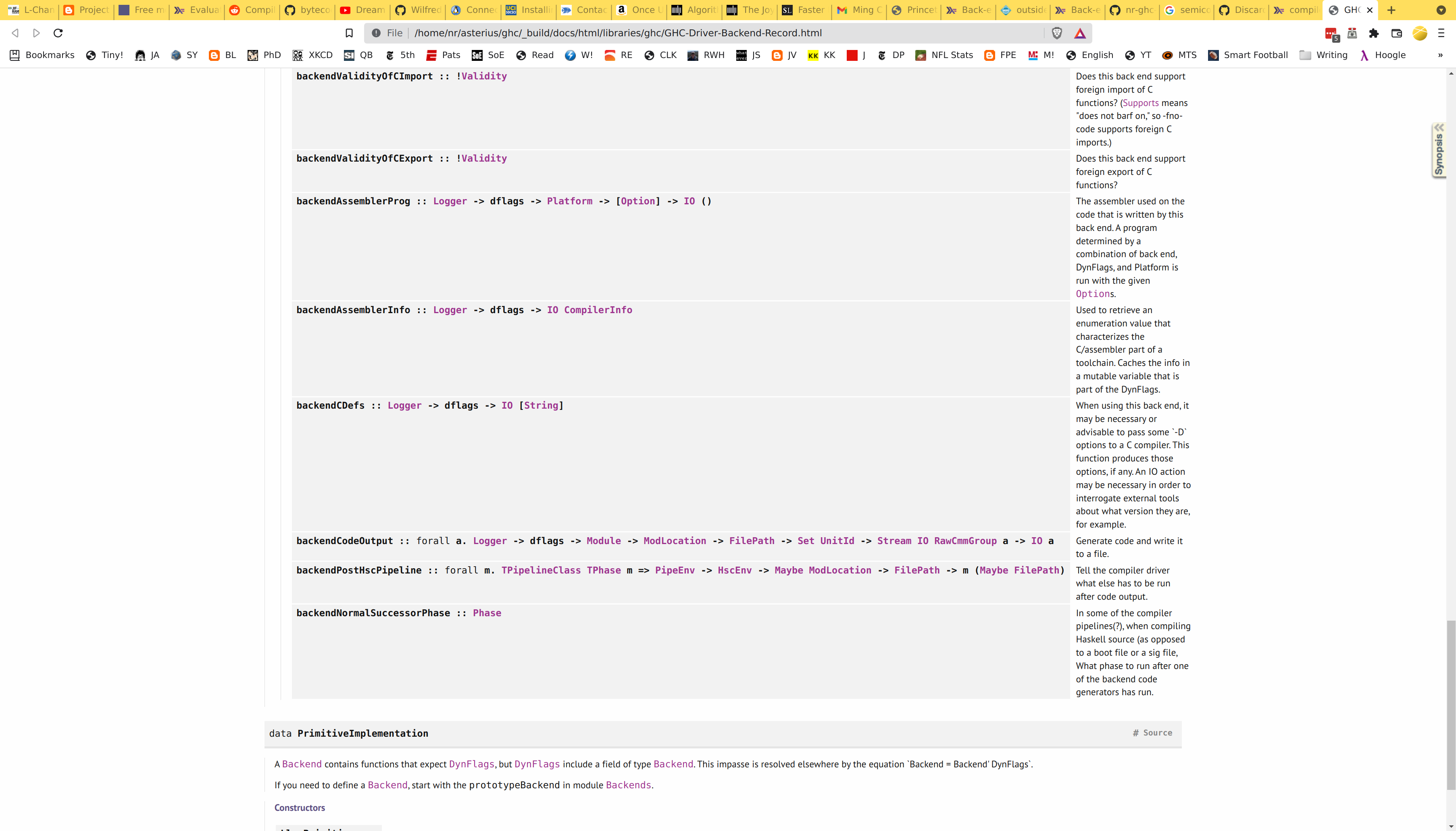Go back with the back arrow
1456x831 pixels.
click(15, 33)
